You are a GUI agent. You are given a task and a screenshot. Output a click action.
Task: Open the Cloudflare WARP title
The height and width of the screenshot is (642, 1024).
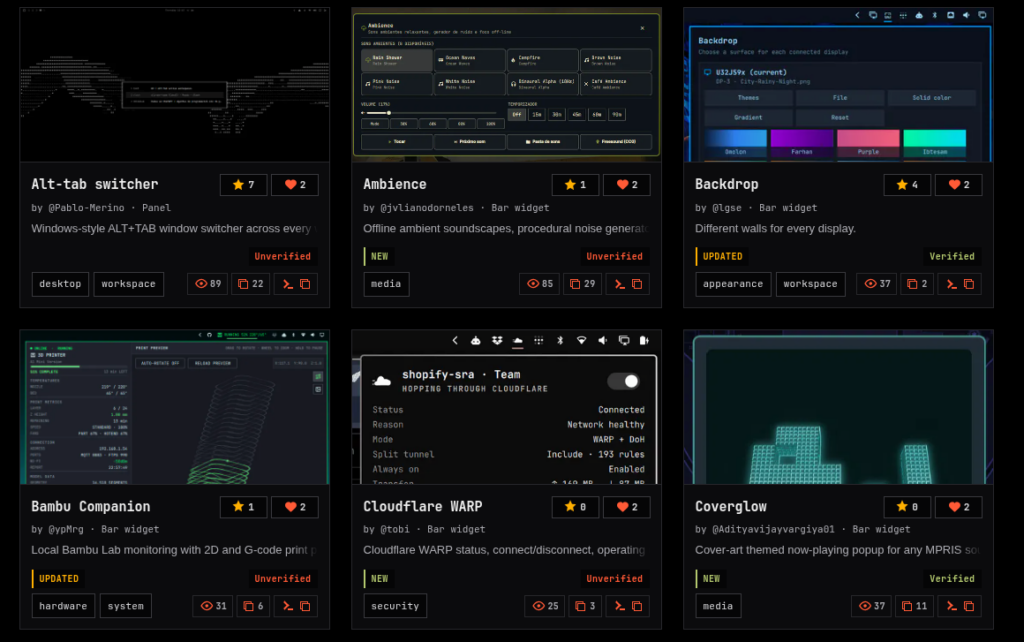[423, 506]
